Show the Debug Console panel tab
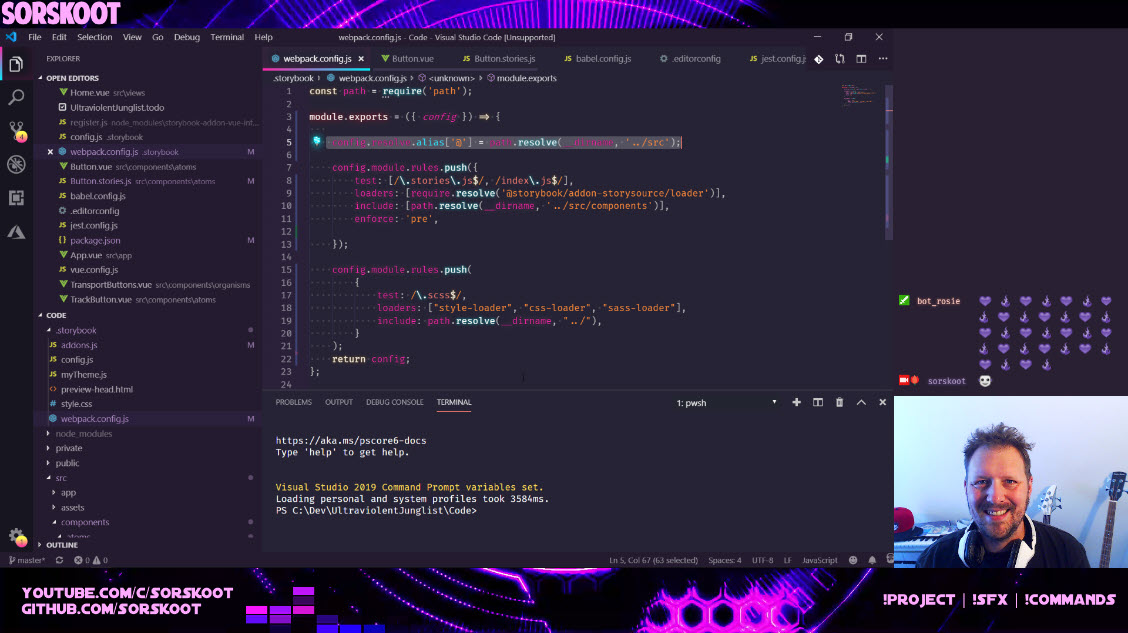 tap(394, 402)
